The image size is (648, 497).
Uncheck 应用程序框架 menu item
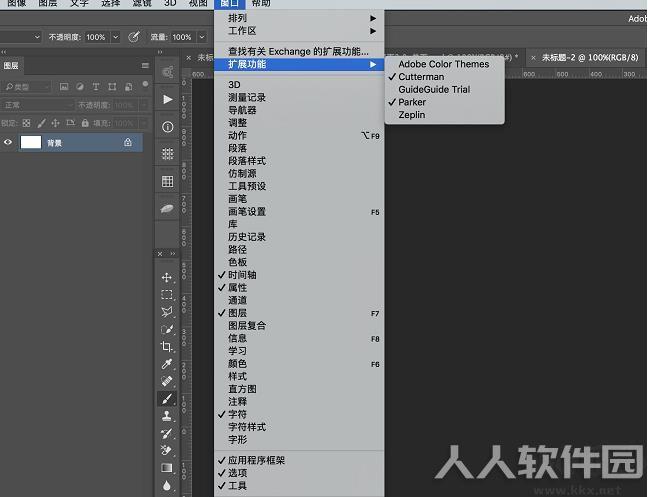pyautogui.click(x=299, y=460)
